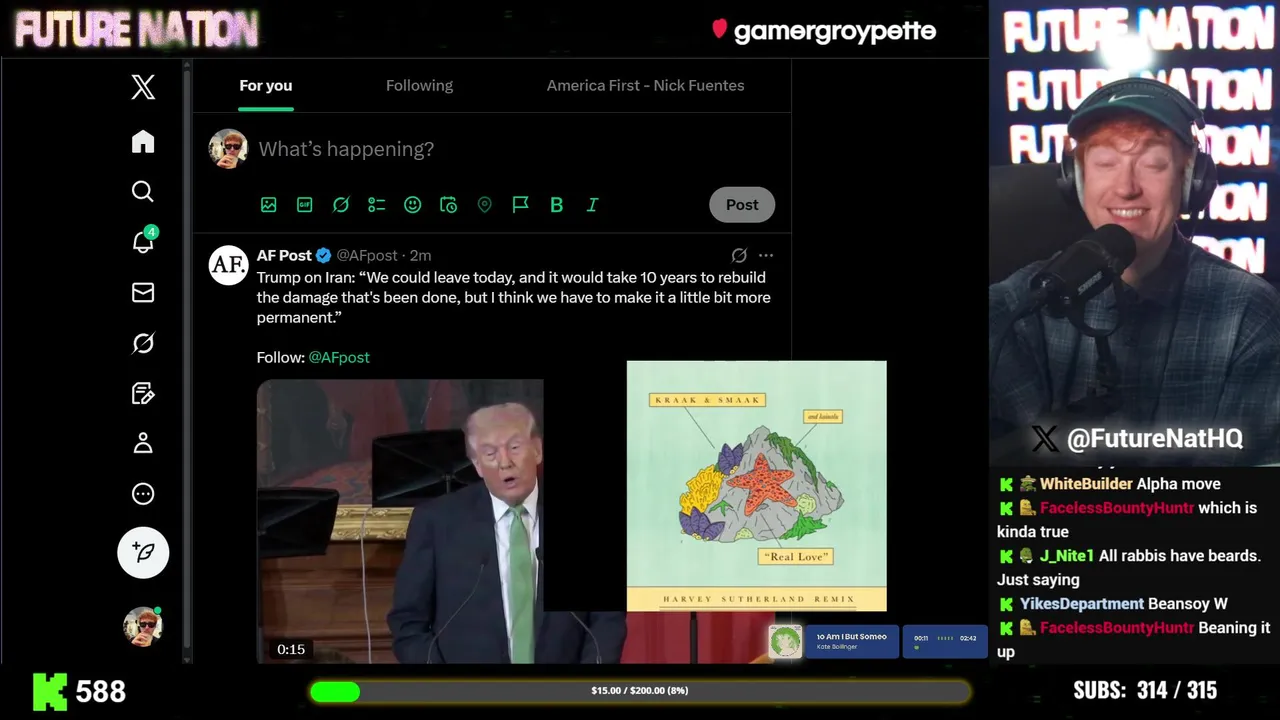Open More options circle icon
The height and width of the screenshot is (720, 1280).
click(143, 494)
